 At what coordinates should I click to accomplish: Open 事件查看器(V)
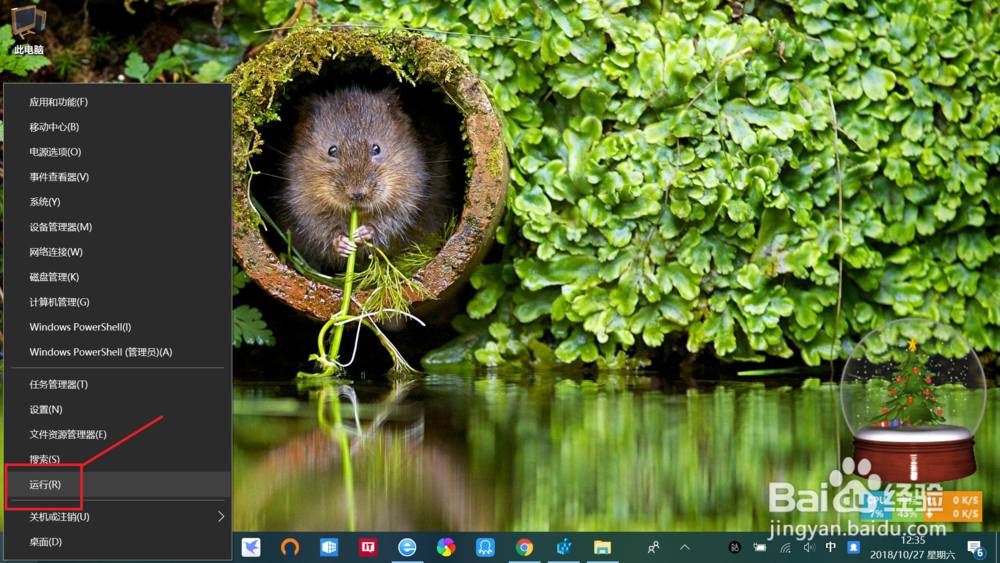118,177
